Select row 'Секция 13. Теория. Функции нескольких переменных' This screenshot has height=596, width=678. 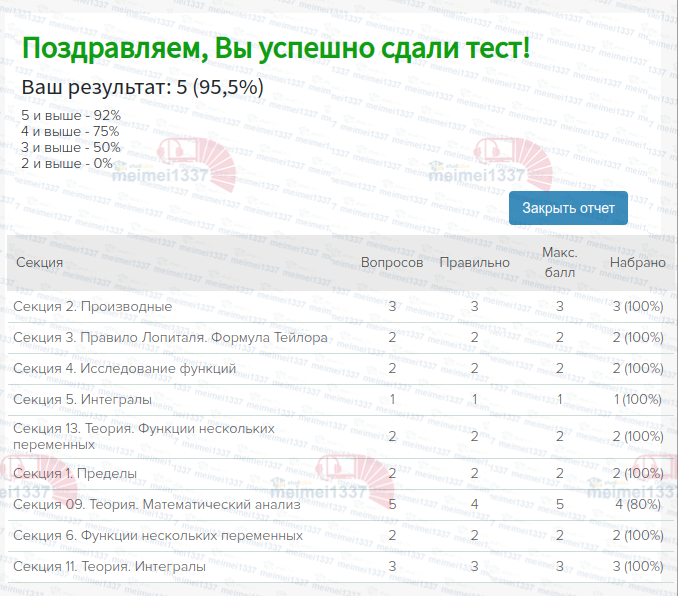[x=341, y=436]
